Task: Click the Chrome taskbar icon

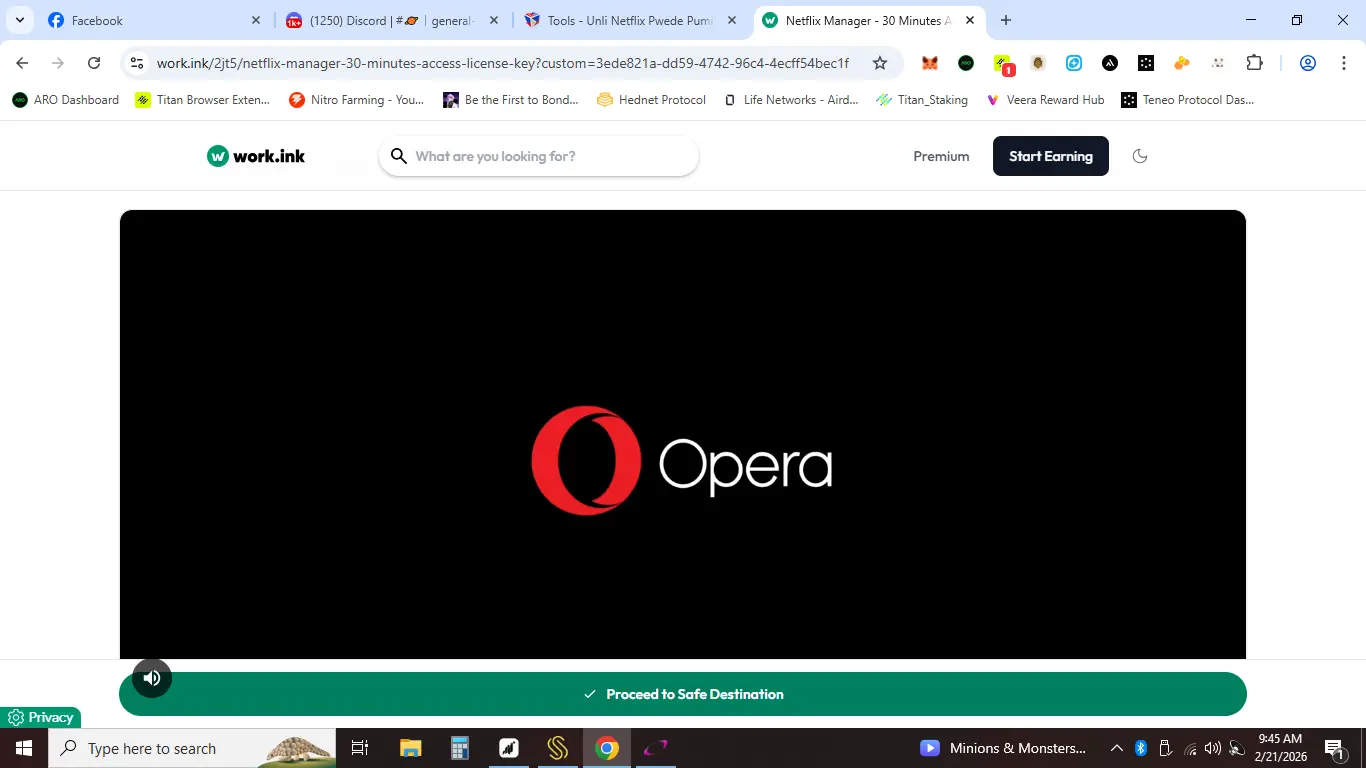Action: point(607,748)
